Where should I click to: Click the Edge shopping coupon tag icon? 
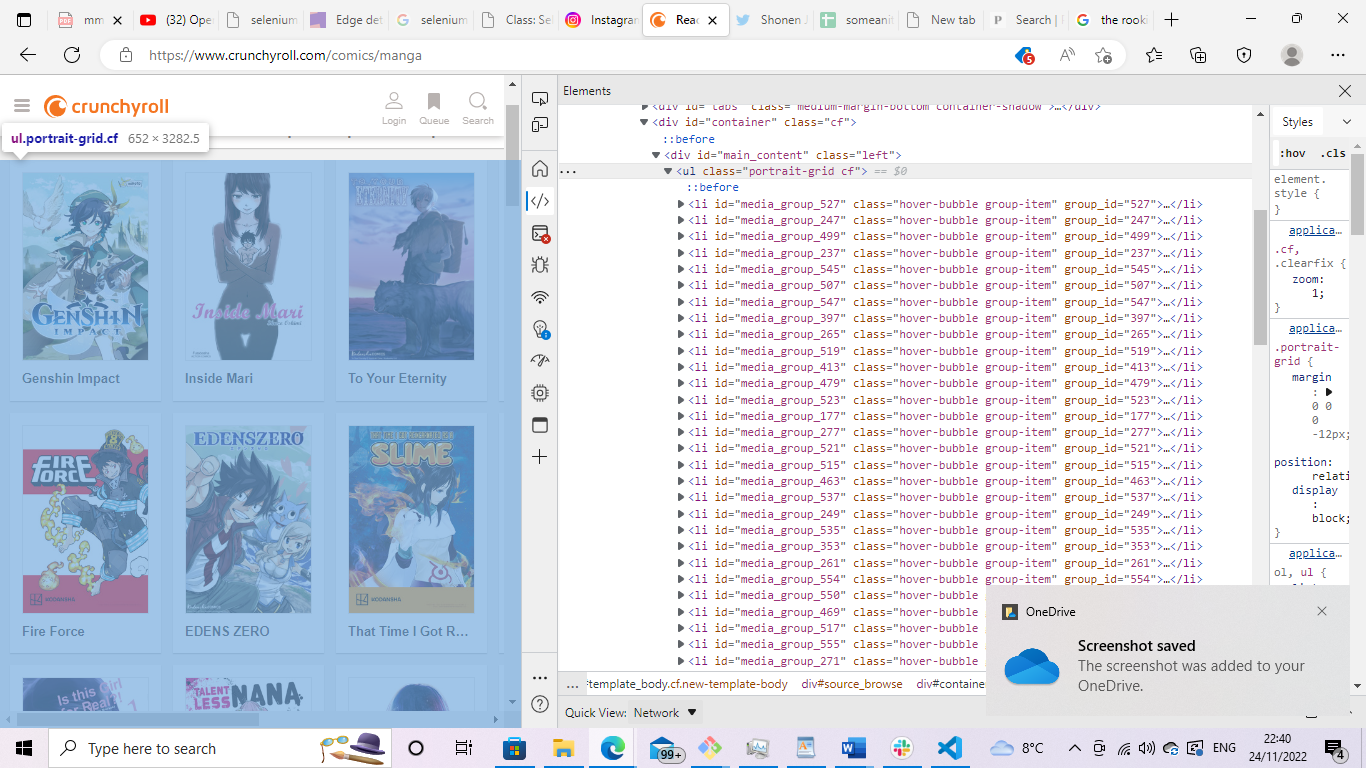[x=1024, y=55]
